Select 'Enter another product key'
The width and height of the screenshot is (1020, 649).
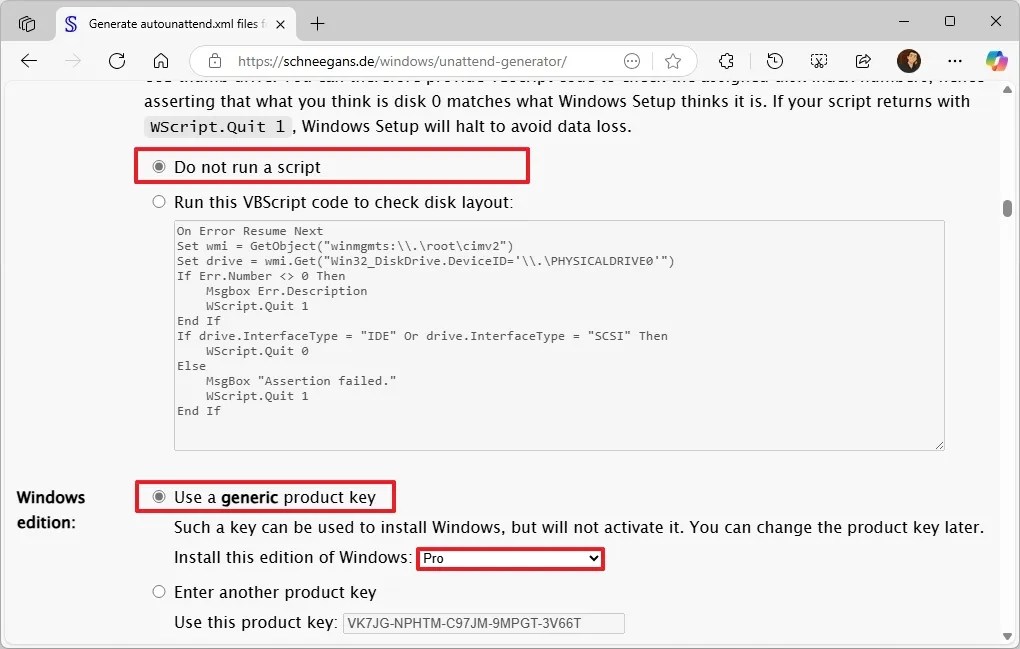coord(158,592)
